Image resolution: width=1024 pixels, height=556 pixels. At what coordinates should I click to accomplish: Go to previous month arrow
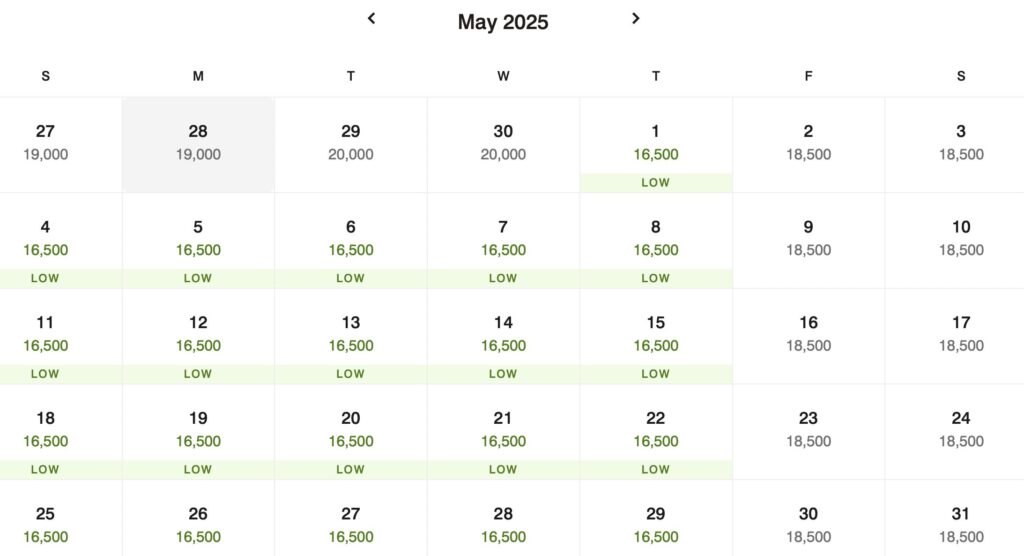point(371,18)
